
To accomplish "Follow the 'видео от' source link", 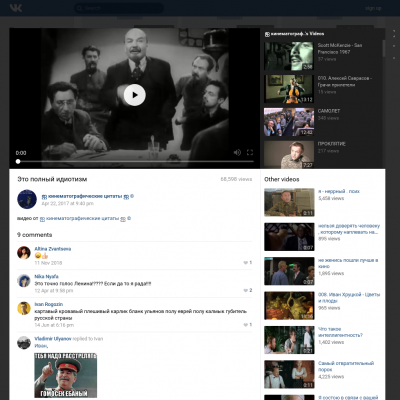I will [x=85, y=219].
